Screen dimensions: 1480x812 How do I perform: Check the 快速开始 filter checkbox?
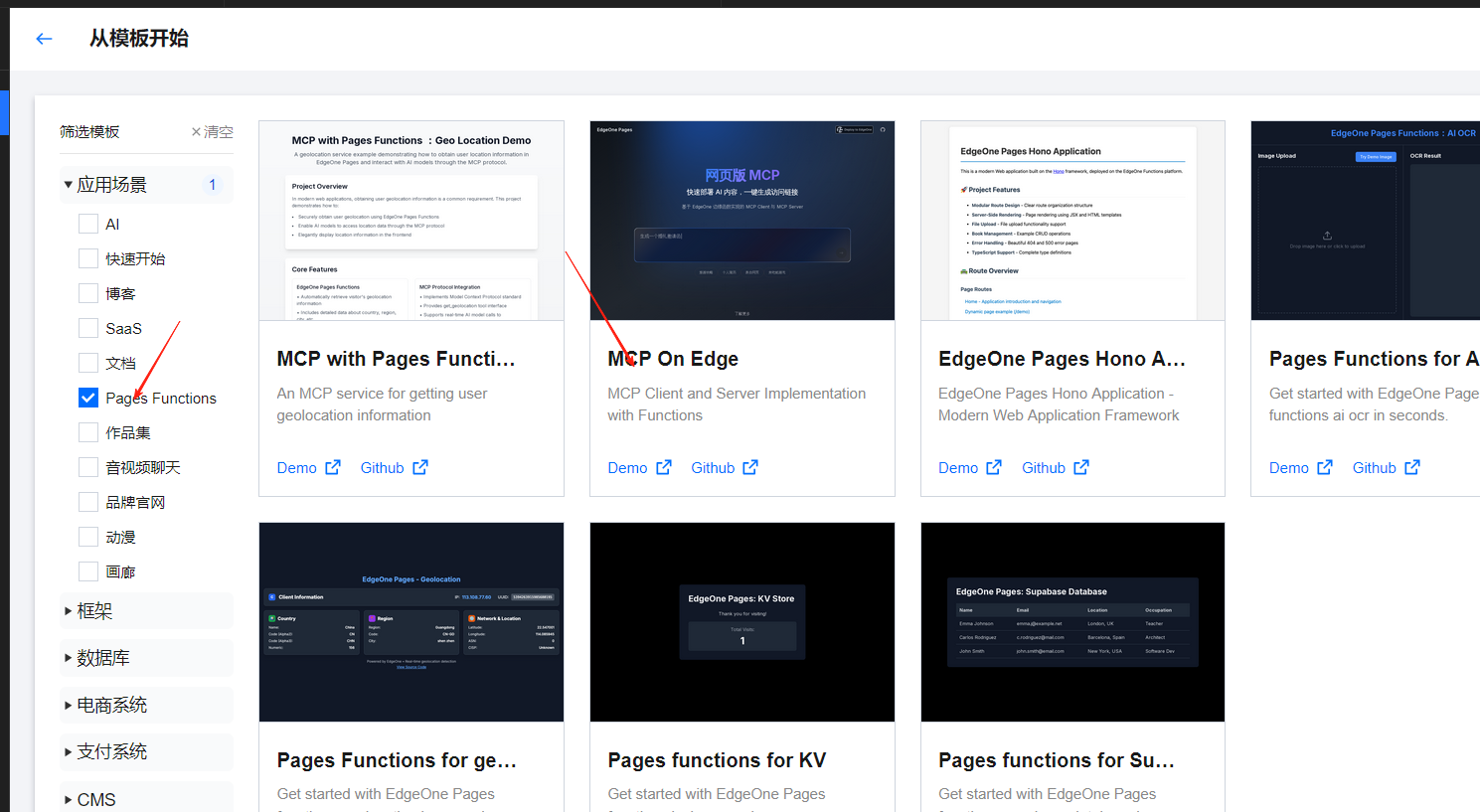[88, 259]
